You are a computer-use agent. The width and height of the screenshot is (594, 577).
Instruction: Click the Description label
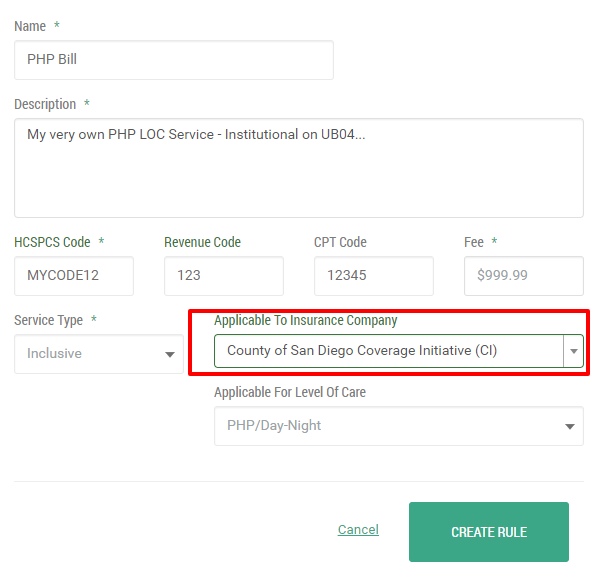(45, 104)
